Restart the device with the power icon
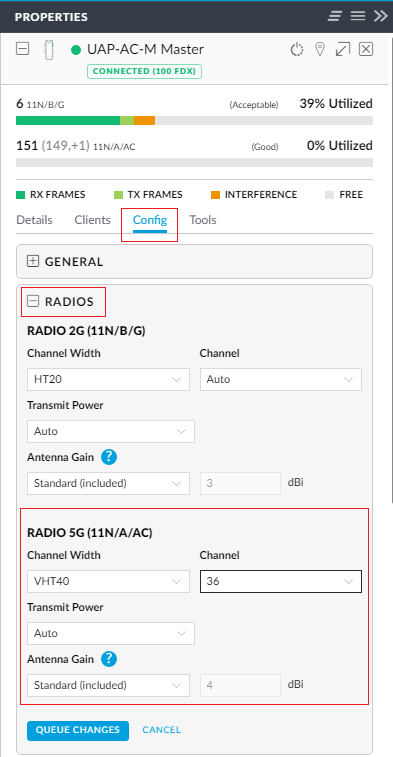 coord(296,49)
